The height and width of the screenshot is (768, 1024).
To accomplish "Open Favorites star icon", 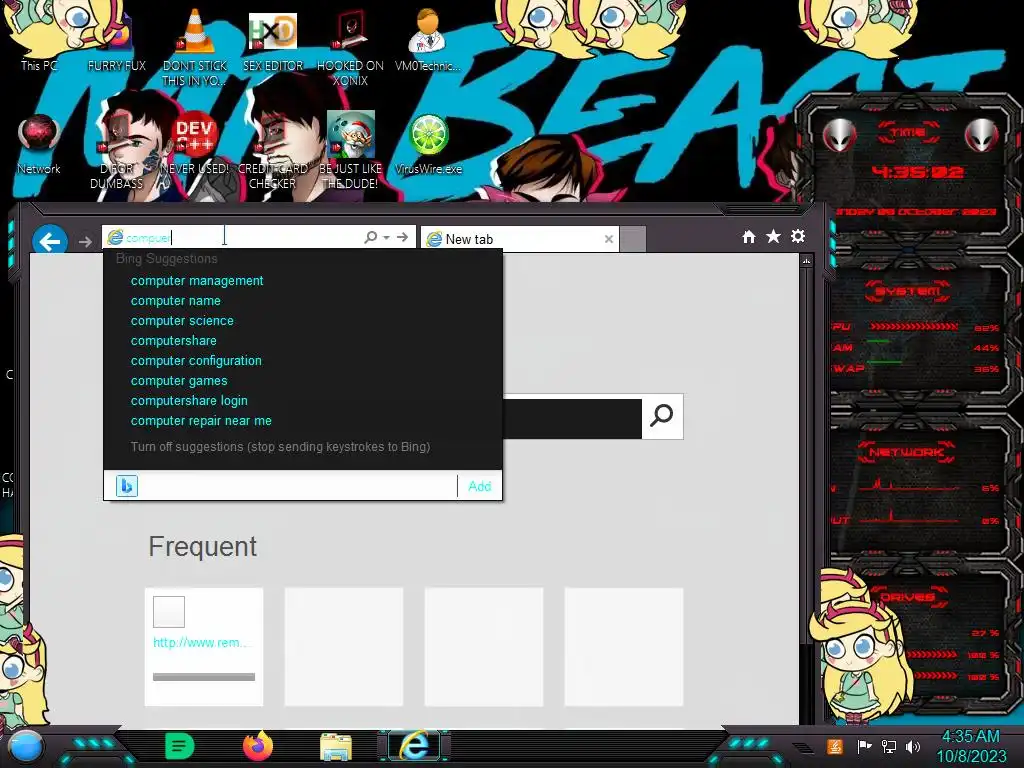I will pyautogui.click(x=773, y=236).
